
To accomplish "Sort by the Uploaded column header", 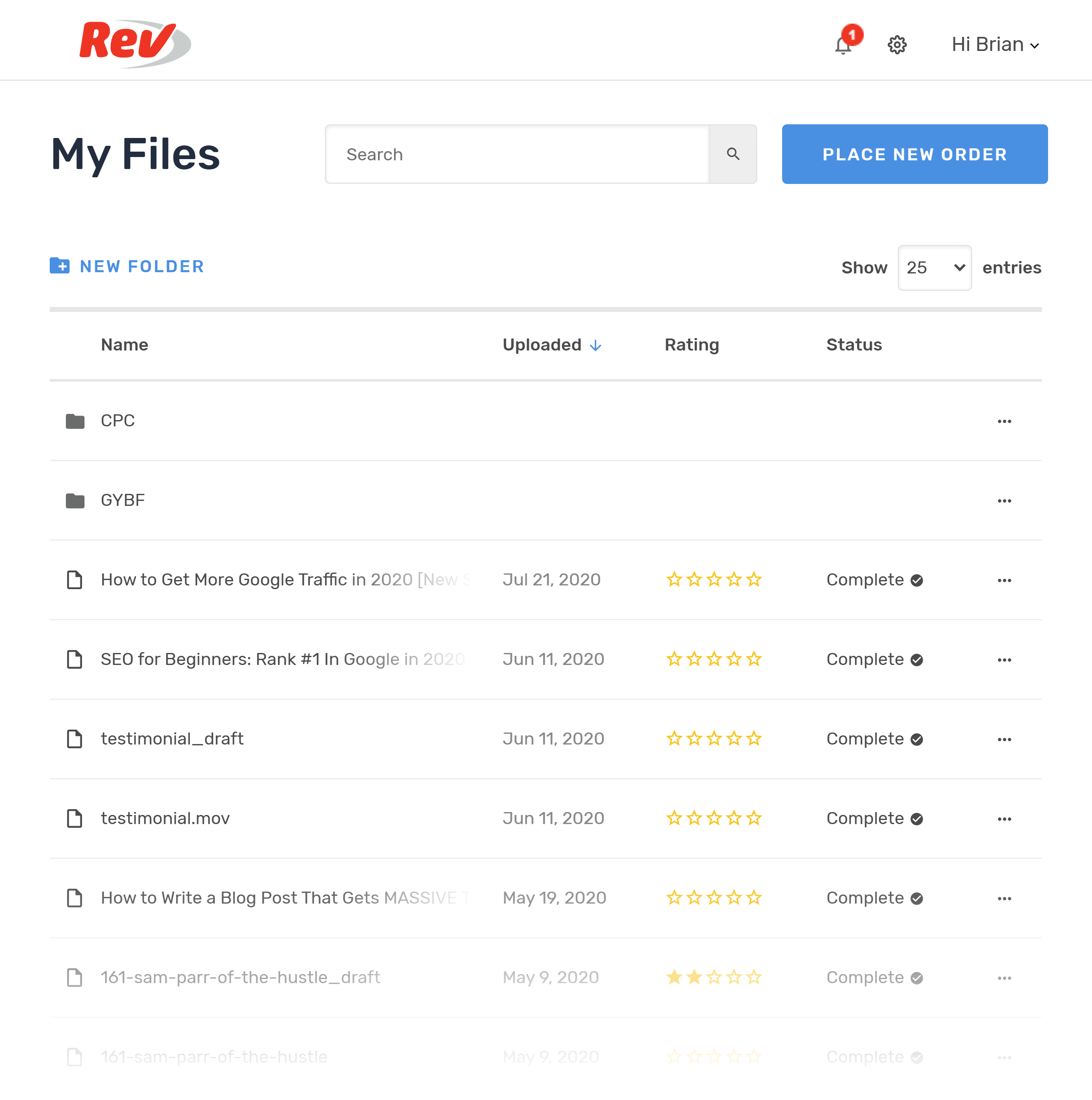I will click(542, 345).
